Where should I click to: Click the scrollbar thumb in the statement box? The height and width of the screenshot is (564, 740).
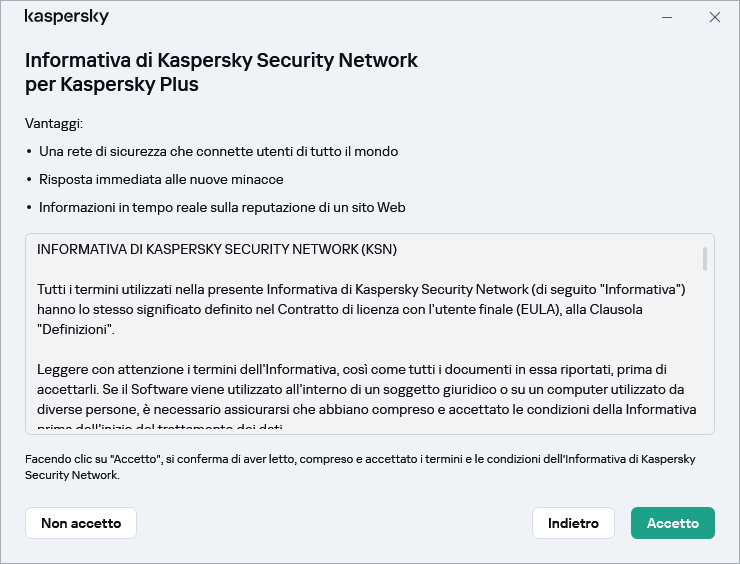coord(705,259)
